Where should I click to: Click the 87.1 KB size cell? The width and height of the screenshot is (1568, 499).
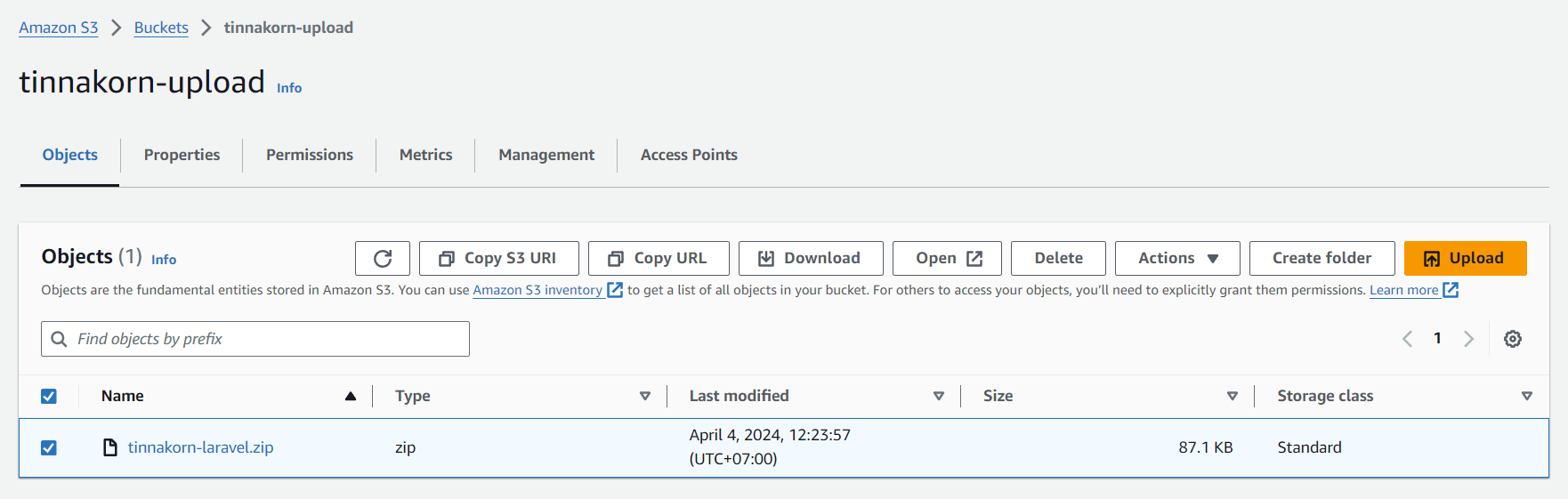point(1206,447)
